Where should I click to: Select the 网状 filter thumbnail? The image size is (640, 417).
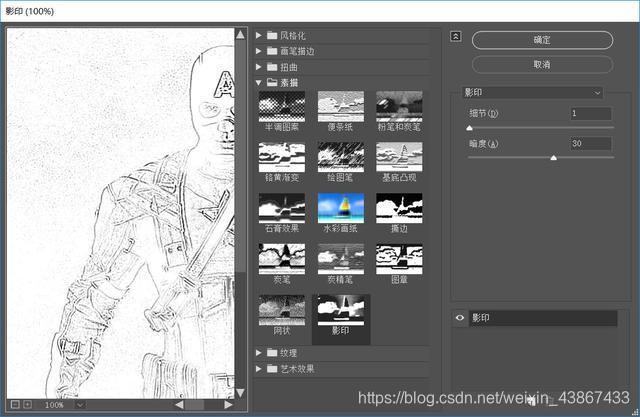click(282, 311)
